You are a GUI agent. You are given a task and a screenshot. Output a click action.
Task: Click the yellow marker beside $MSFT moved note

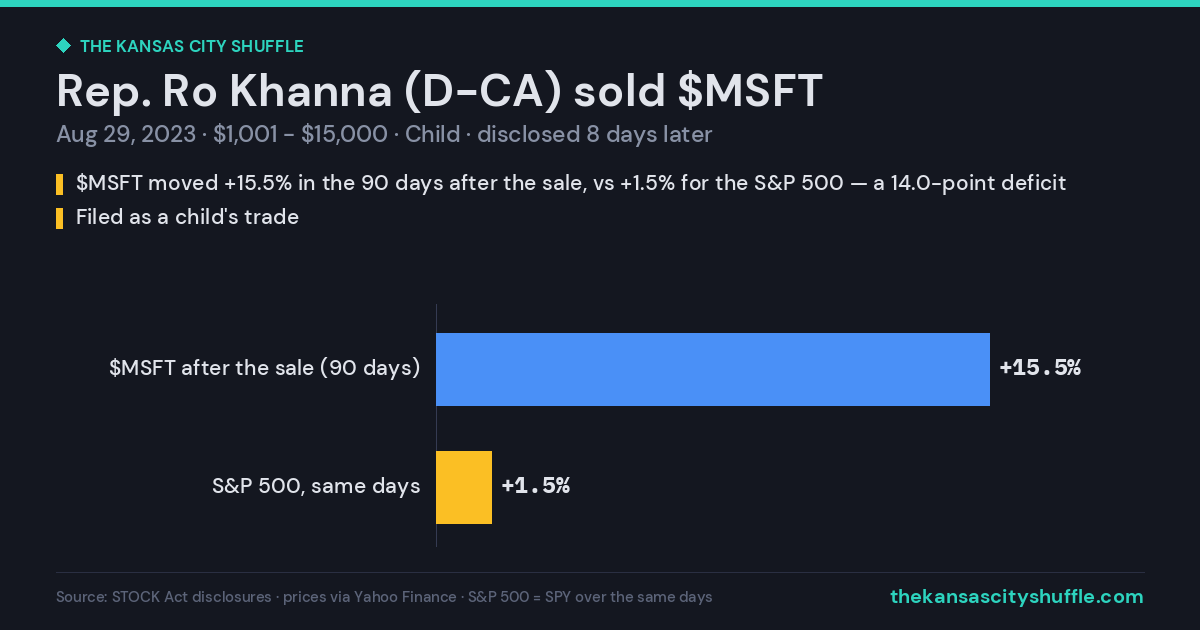pyautogui.click(x=60, y=184)
